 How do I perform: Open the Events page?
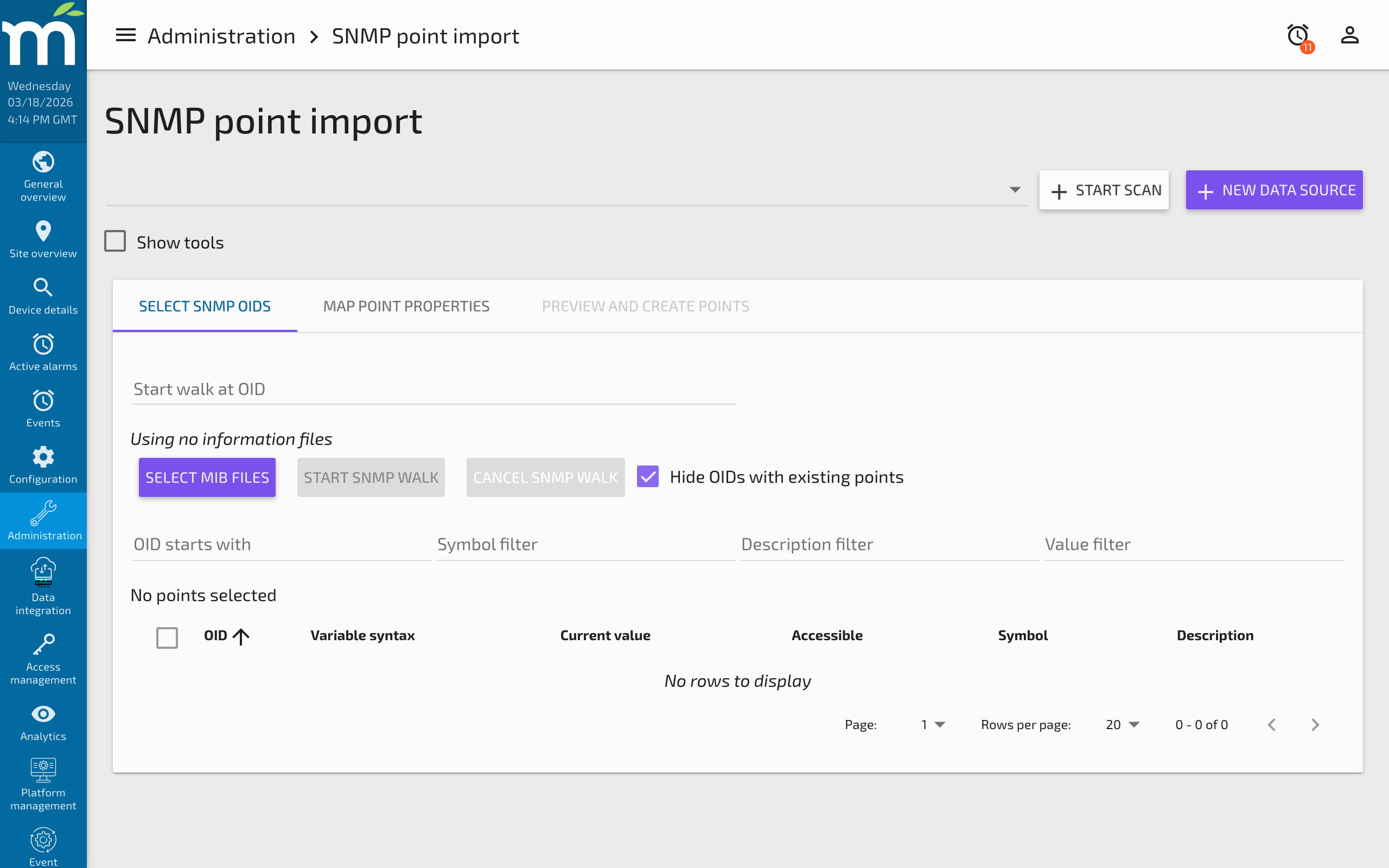point(43,407)
